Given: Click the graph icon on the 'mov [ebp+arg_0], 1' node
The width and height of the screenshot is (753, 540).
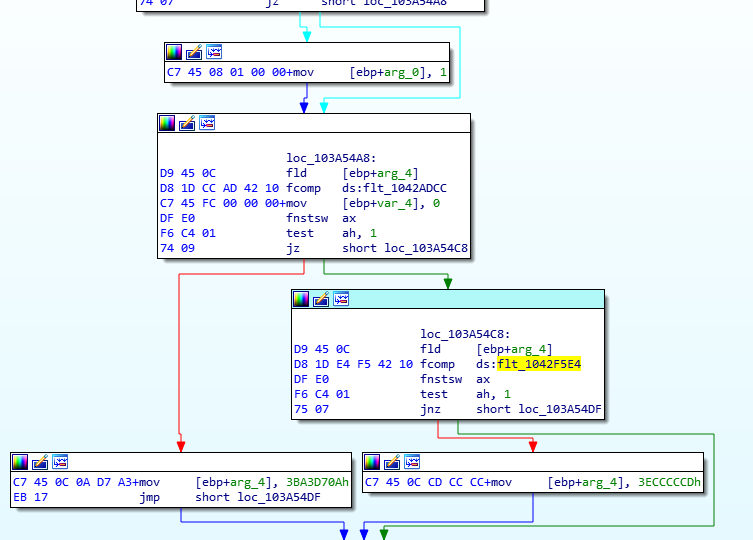Looking at the screenshot, I should pyautogui.click(x=214, y=52).
